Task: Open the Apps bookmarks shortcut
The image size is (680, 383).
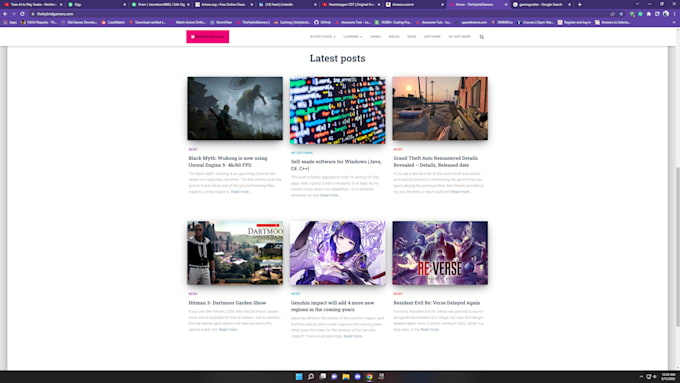Action: pos(10,22)
